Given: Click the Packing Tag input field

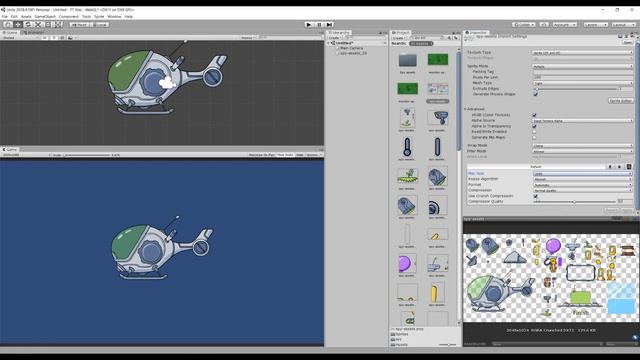Looking at the screenshot, I should point(582,72).
